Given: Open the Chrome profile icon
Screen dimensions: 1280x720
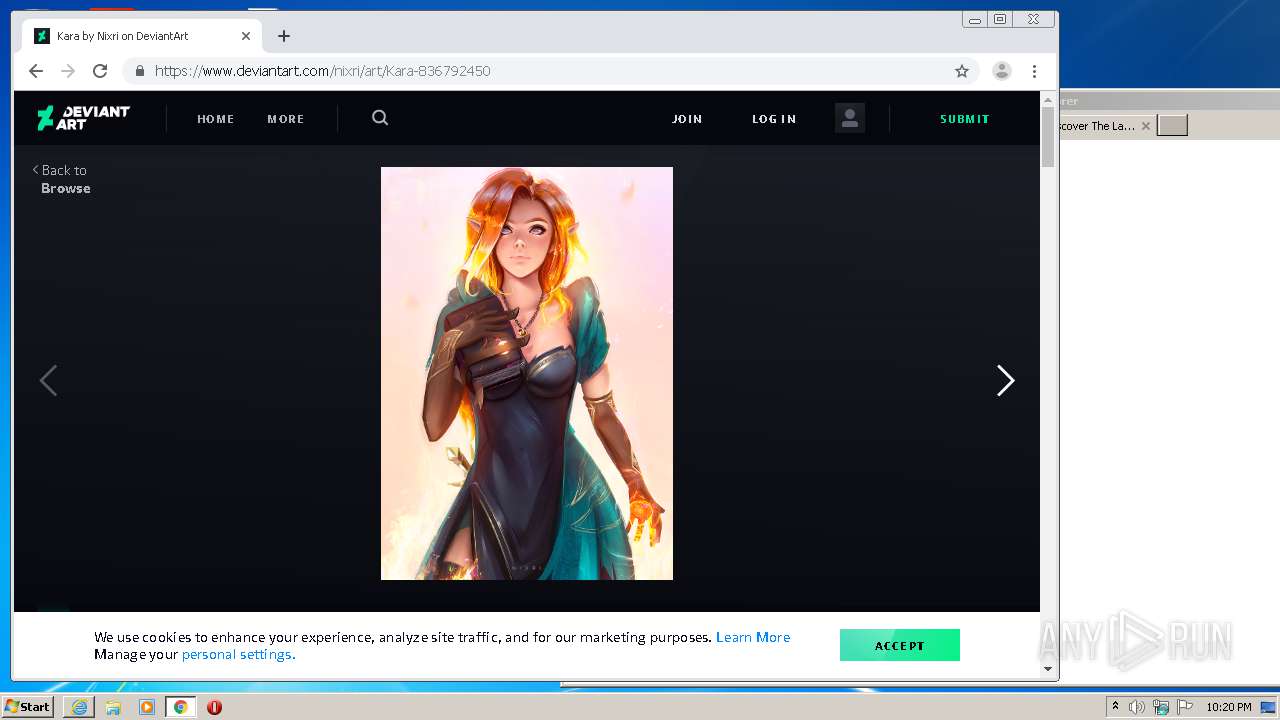Looking at the screenshot, I should (1001, 71).
